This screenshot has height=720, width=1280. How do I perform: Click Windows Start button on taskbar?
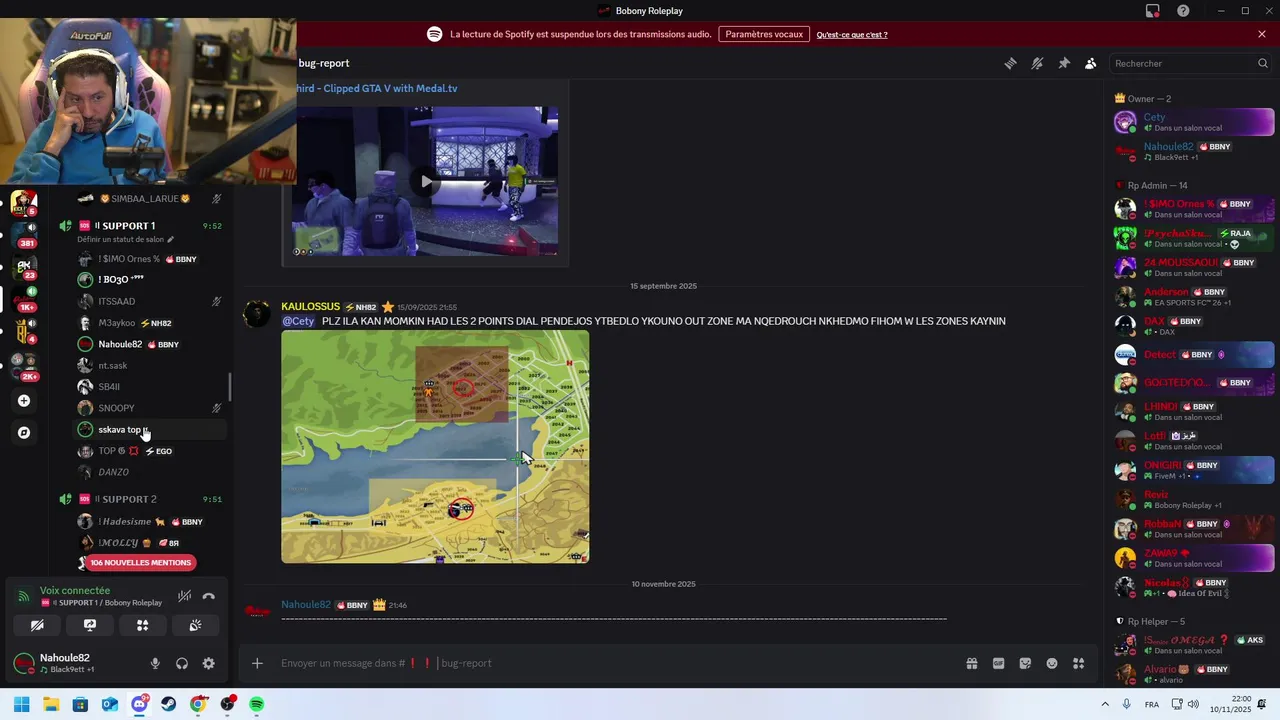pyautogui.click(x=21, y=704)
